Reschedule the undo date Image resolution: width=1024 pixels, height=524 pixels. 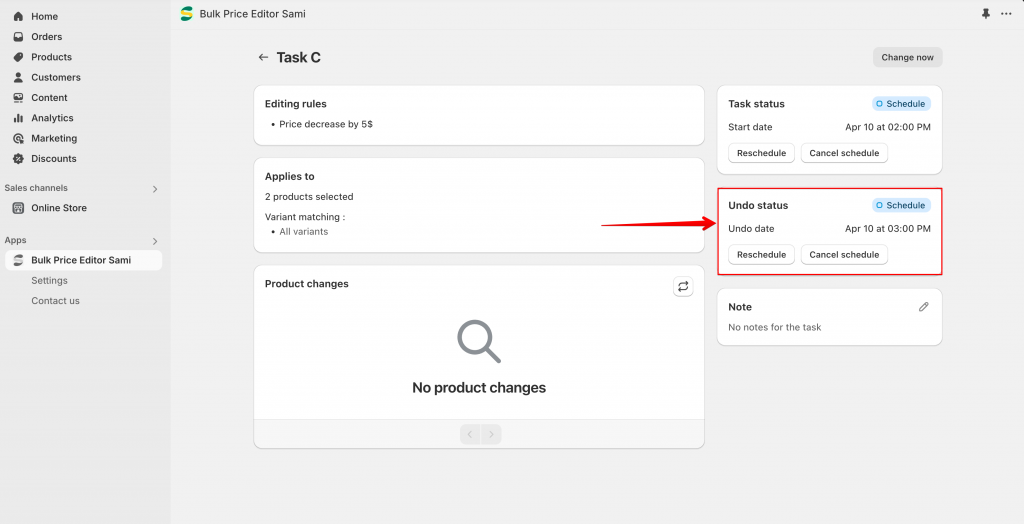[761, 255]
